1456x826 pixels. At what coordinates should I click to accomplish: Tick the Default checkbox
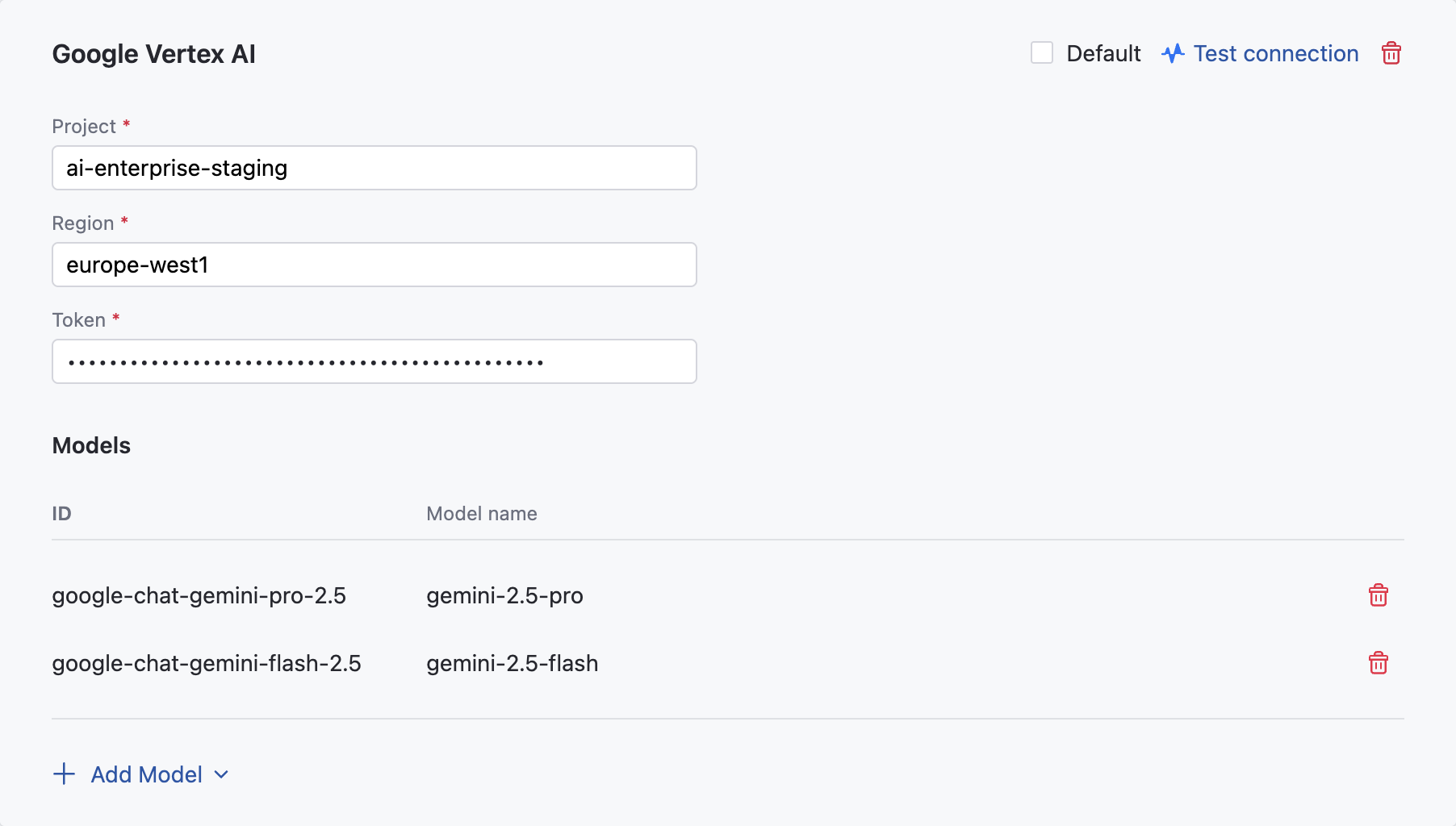pos(1042,53)
